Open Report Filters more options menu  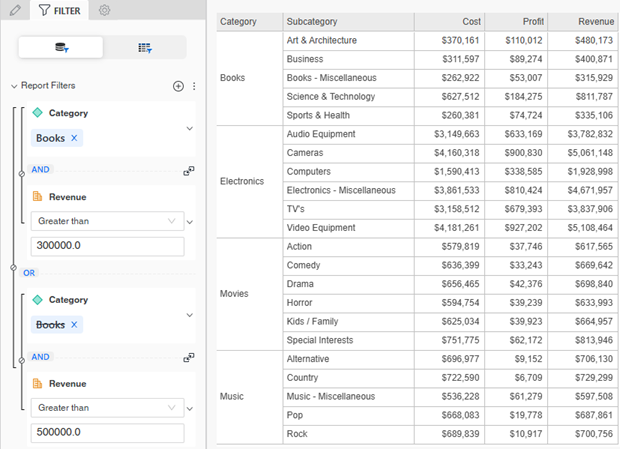tap(194, 86)
